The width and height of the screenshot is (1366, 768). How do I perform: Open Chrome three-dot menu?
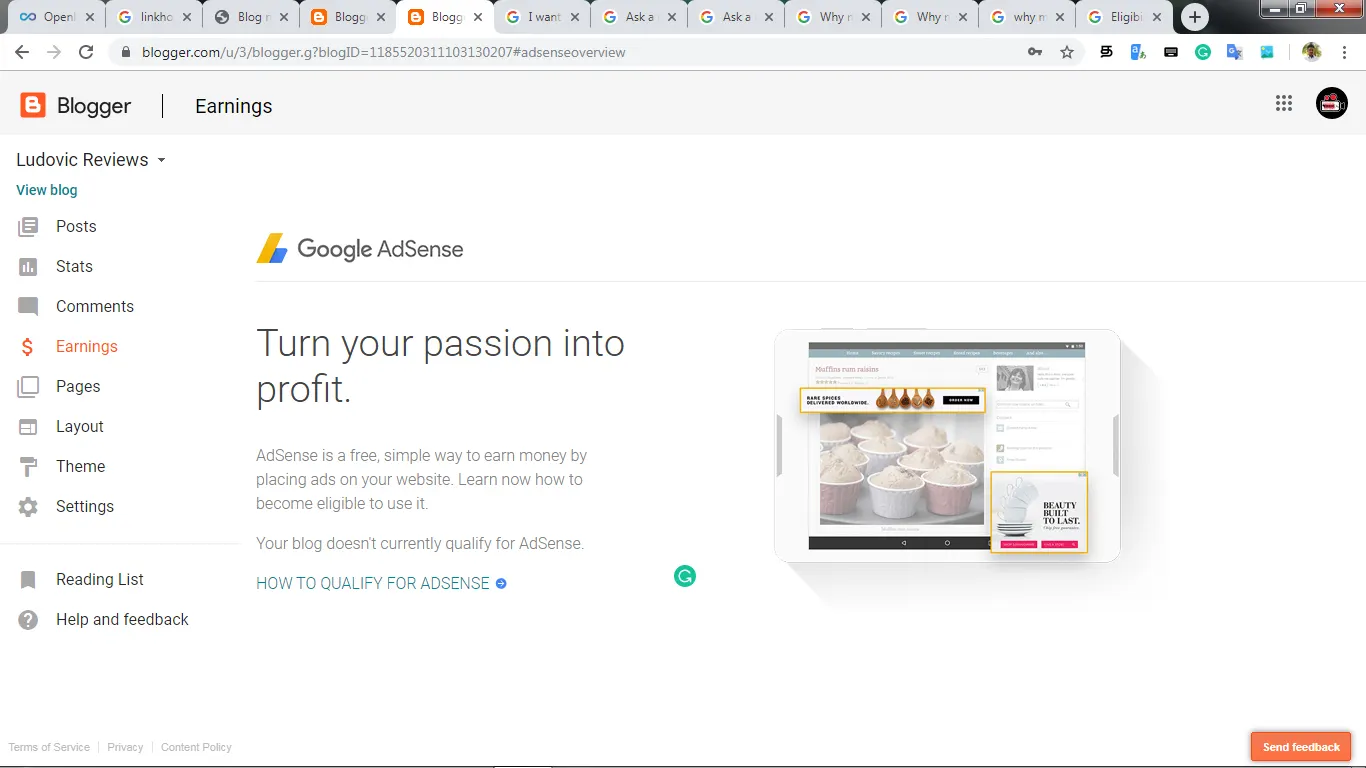tap(1345, 52)
